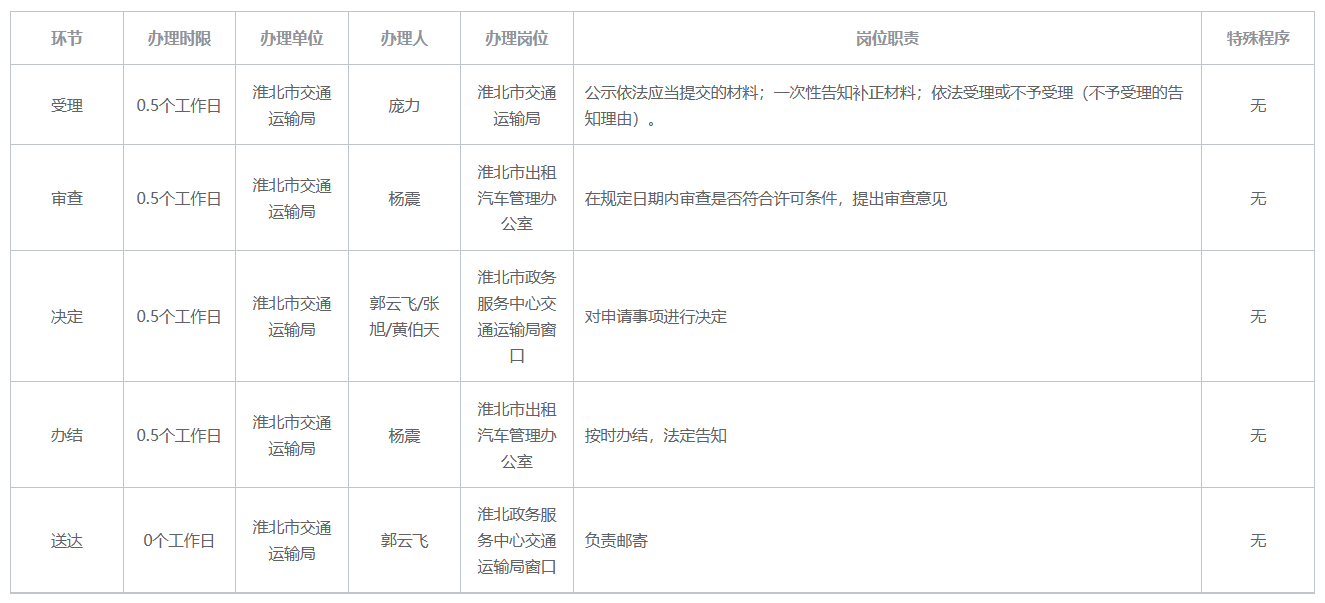Select the 办理岗位 column header

517,39
